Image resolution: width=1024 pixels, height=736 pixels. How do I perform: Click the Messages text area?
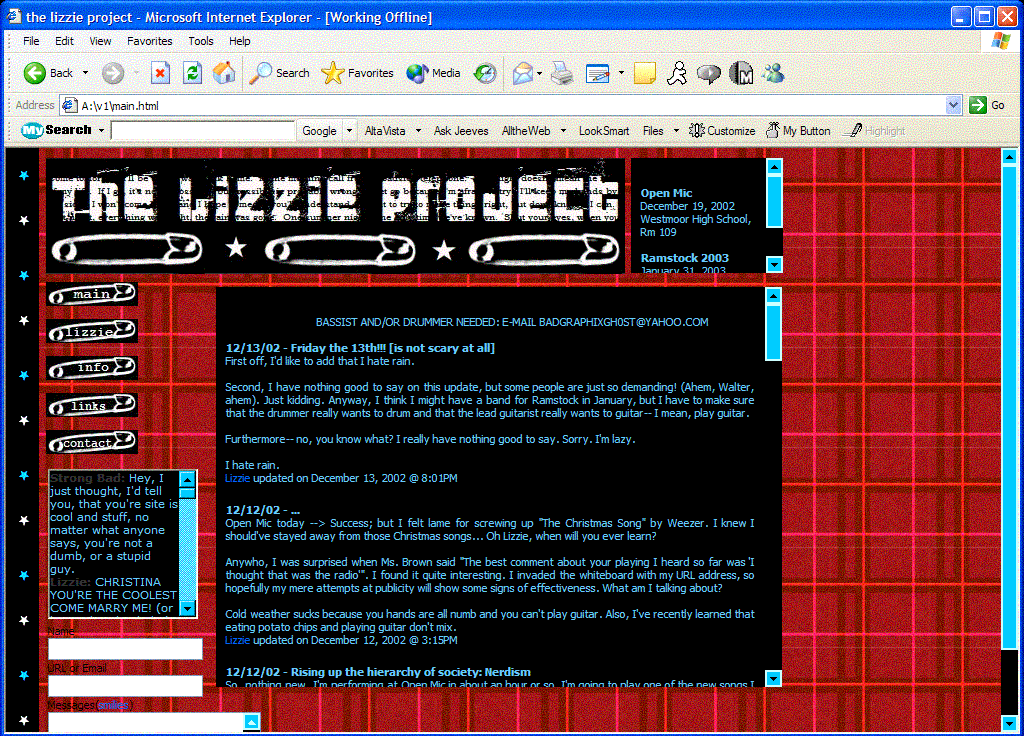click(146, 722)
